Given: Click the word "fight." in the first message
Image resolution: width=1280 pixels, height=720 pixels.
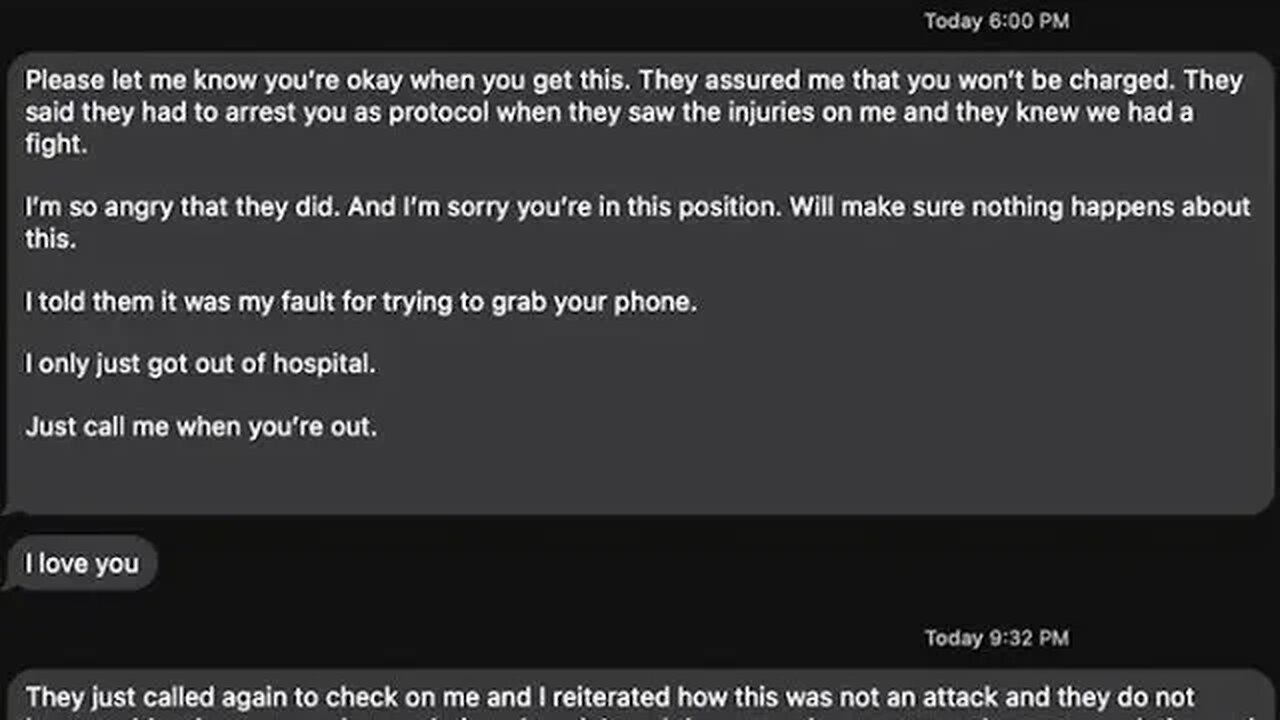Looking at the screenshot, I should pos(54,143).
